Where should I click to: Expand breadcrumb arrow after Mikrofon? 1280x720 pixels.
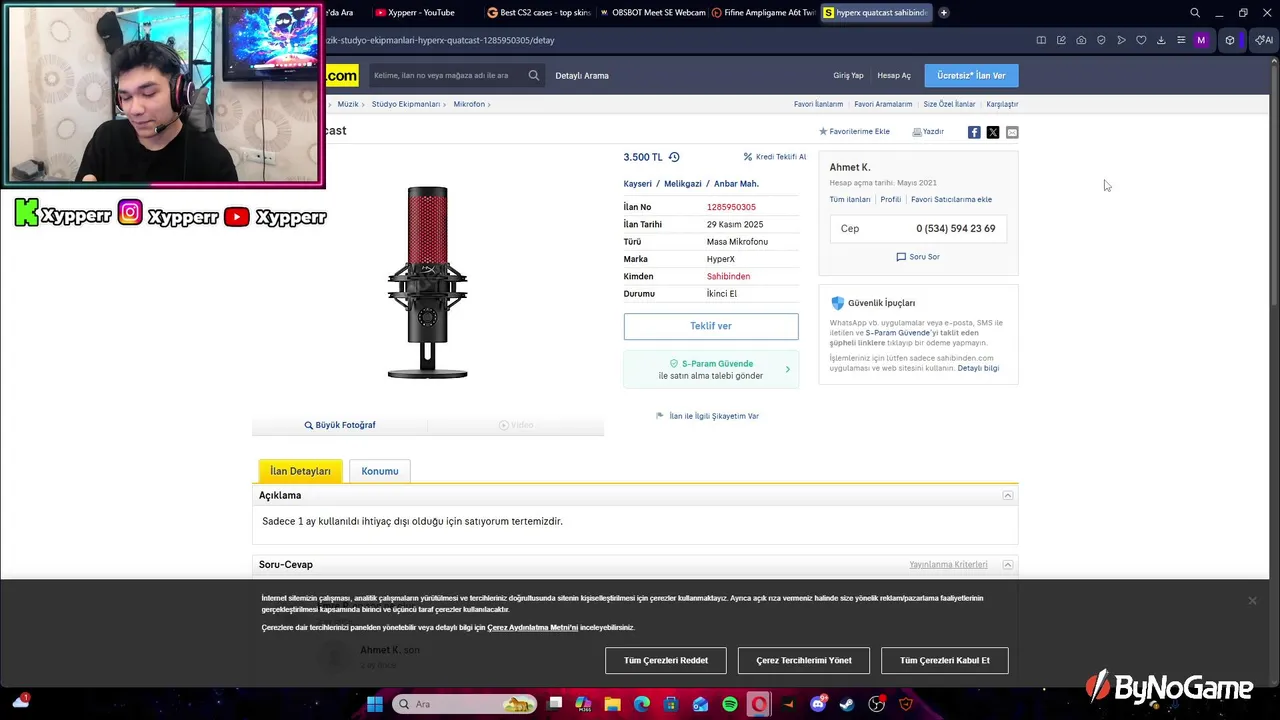click(x=489, y=104)
